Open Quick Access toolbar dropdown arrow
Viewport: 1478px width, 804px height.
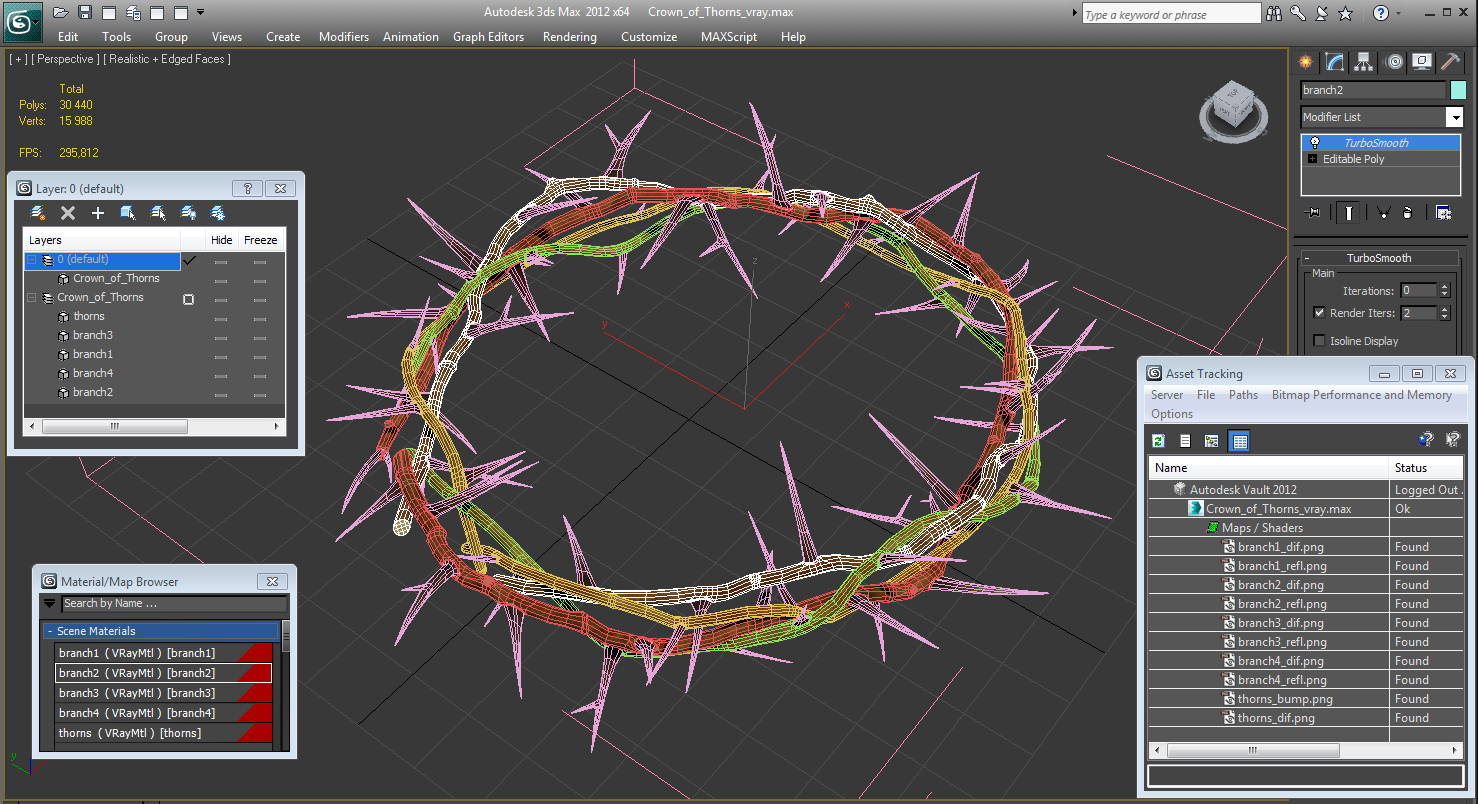pos(200,13)
